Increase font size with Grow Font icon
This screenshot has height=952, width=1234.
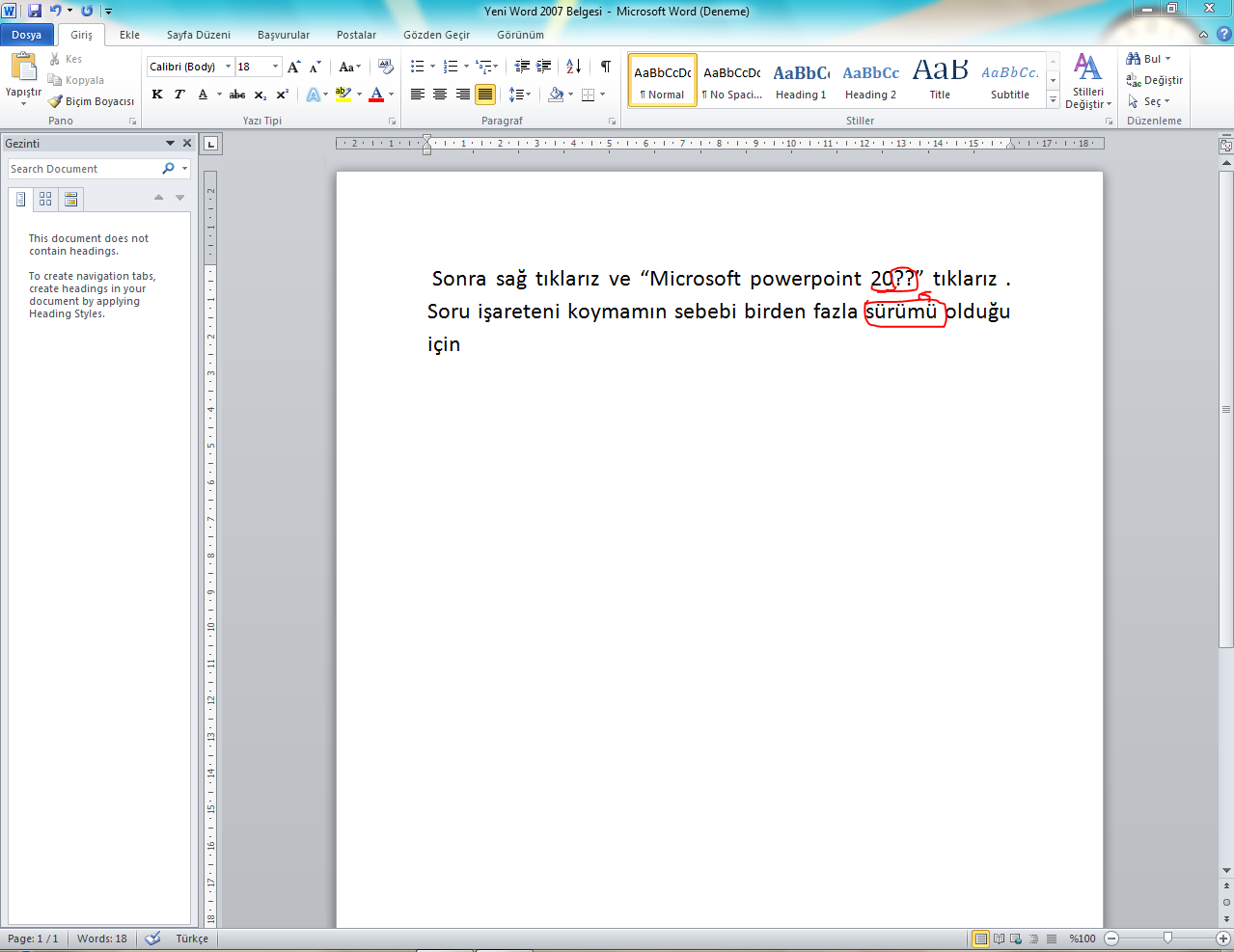(x=294, y=67)
